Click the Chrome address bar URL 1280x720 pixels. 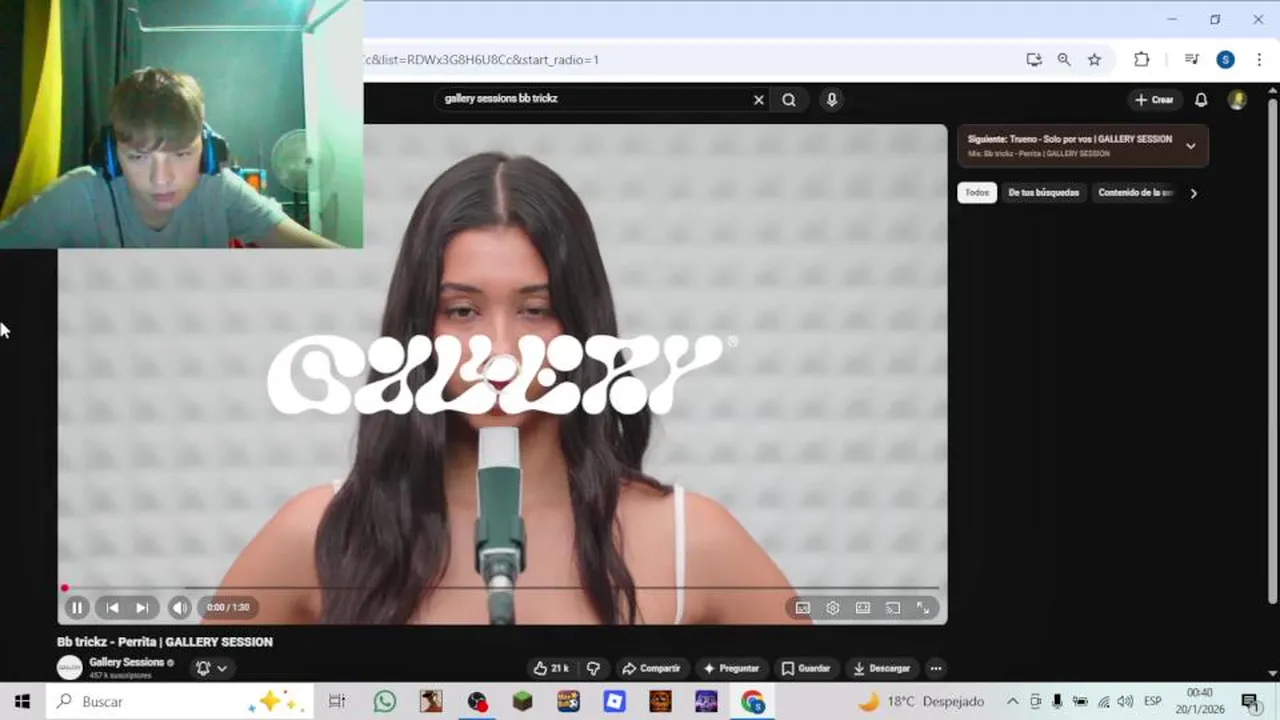(480, 60)
